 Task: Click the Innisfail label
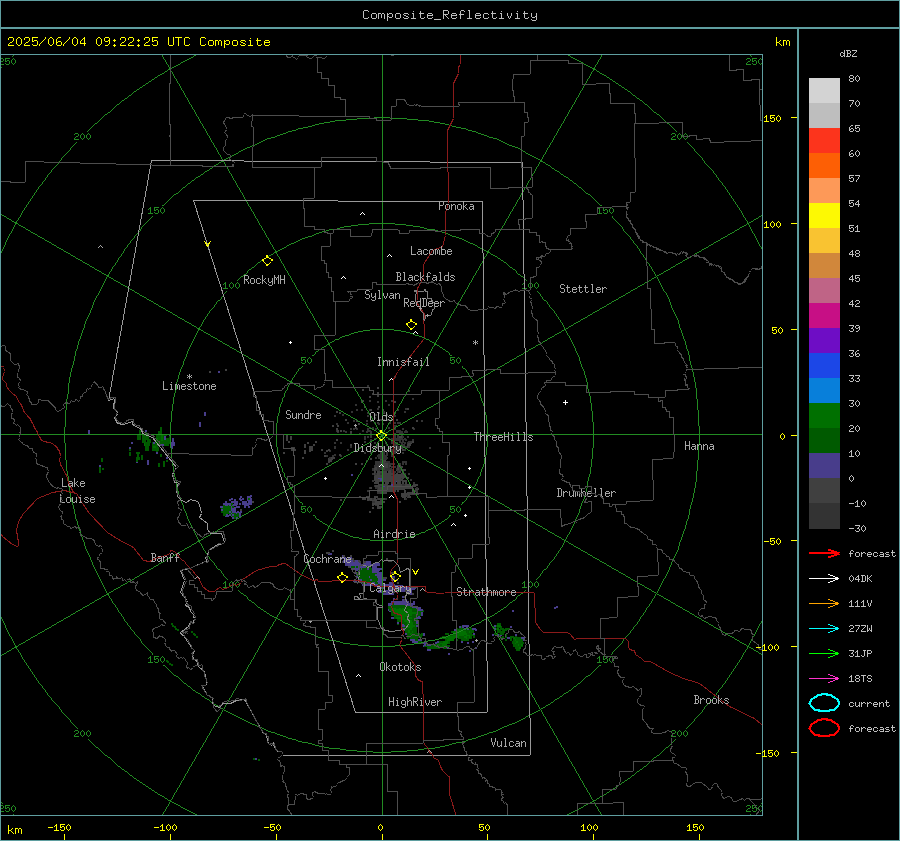pyautogui.click(x=403, y=362)
